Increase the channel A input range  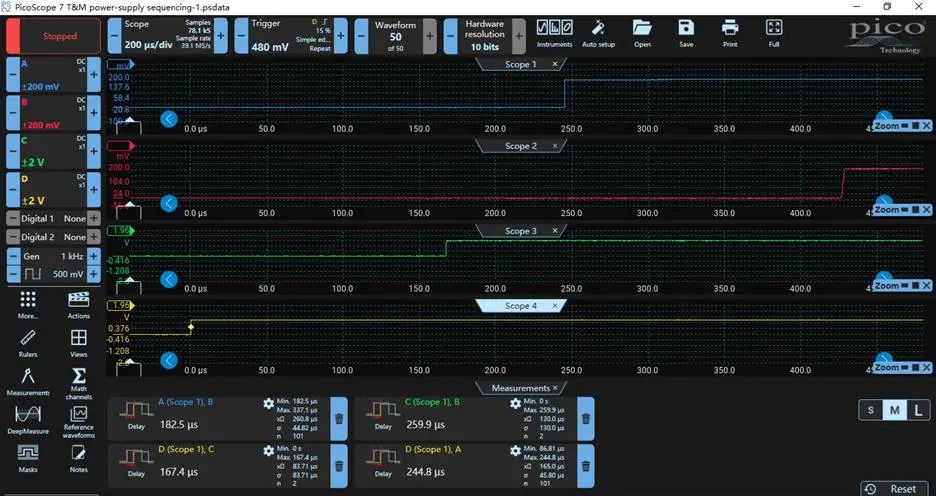click(94, 75)
